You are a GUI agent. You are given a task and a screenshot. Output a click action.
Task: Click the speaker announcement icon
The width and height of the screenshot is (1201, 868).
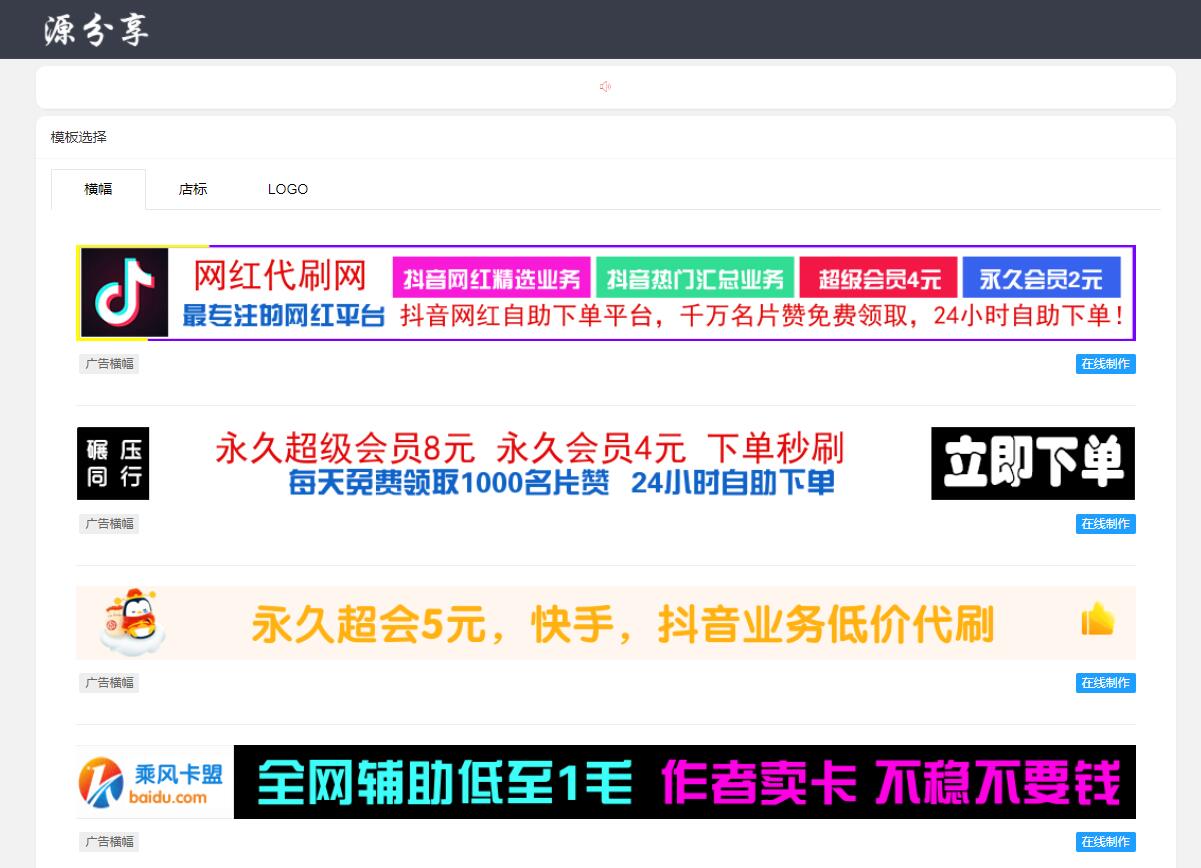[605, 87]
